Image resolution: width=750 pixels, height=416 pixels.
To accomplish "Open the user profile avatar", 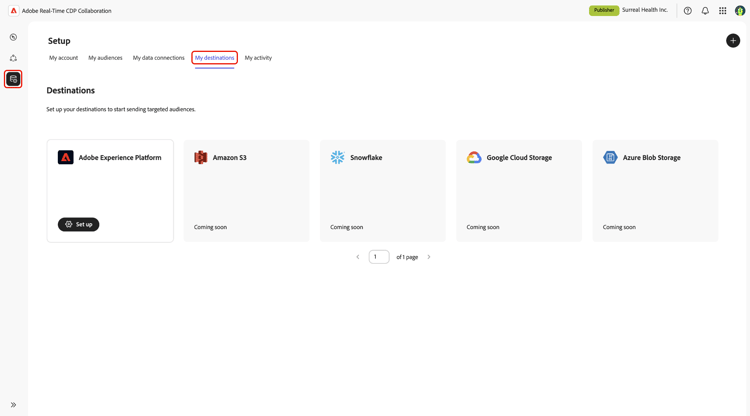I will (x=740, y=11).
